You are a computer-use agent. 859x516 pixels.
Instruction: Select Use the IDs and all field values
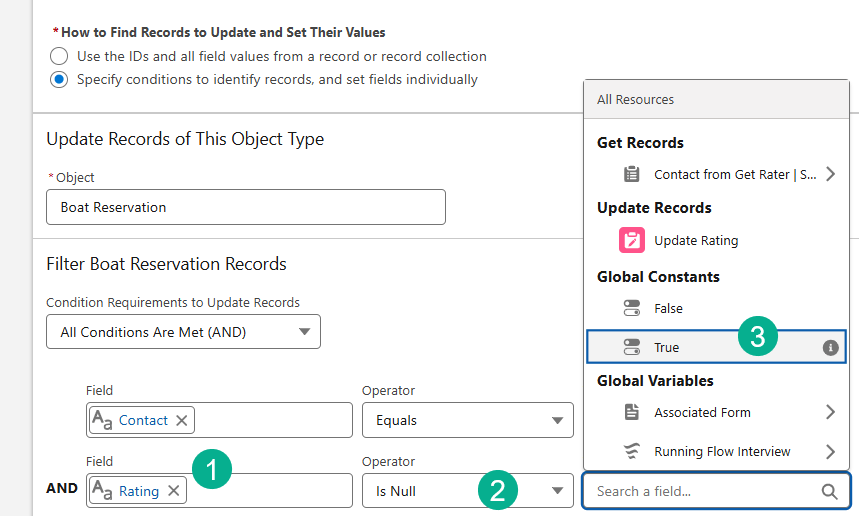tap(60, 56)
